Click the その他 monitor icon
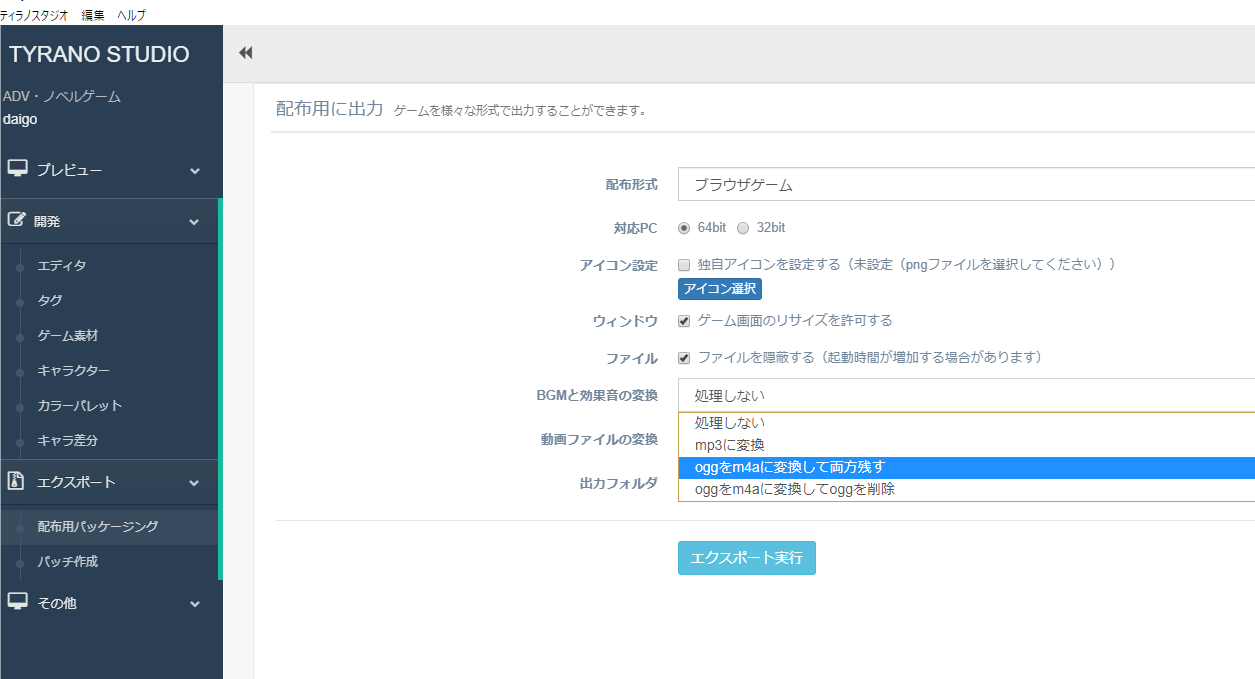 17,602
